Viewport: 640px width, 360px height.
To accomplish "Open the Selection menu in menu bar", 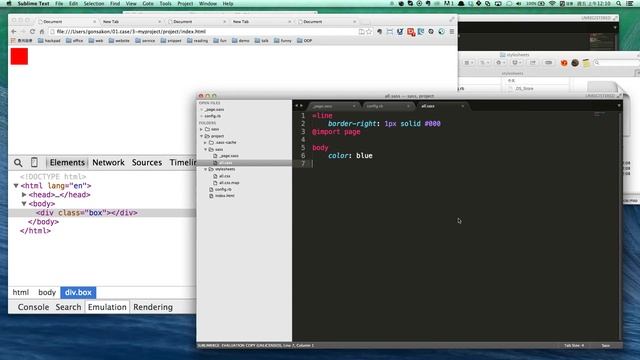I will [94, 4].
